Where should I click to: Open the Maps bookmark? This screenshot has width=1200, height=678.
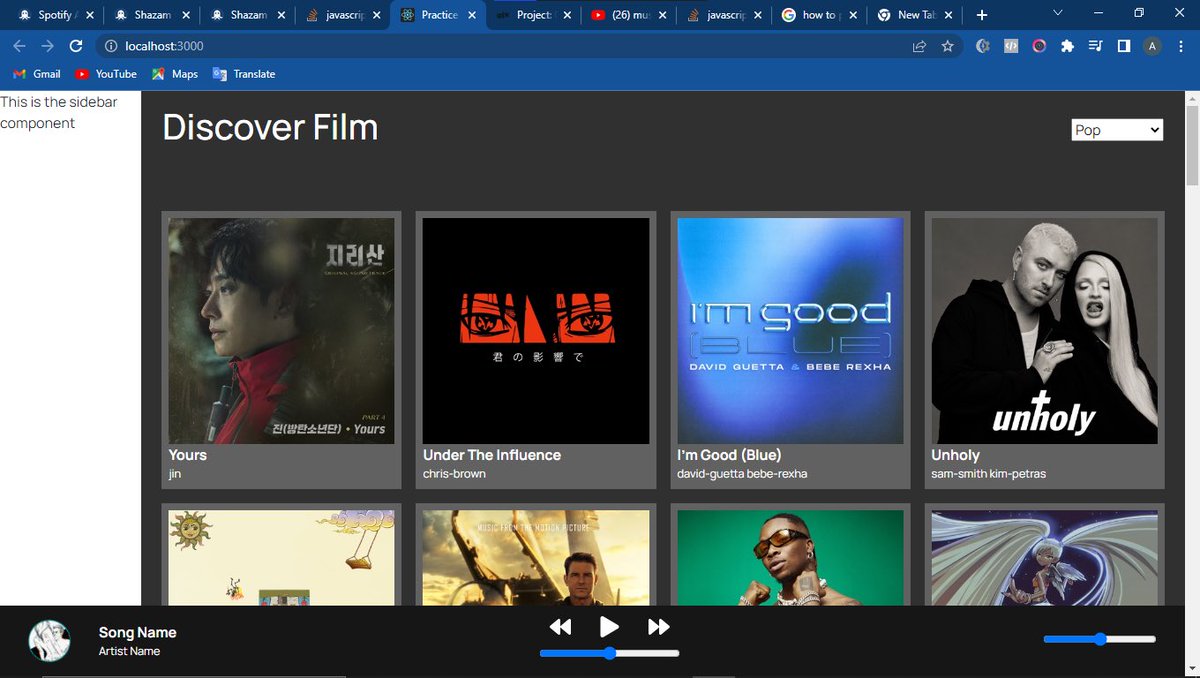(175, 74)
